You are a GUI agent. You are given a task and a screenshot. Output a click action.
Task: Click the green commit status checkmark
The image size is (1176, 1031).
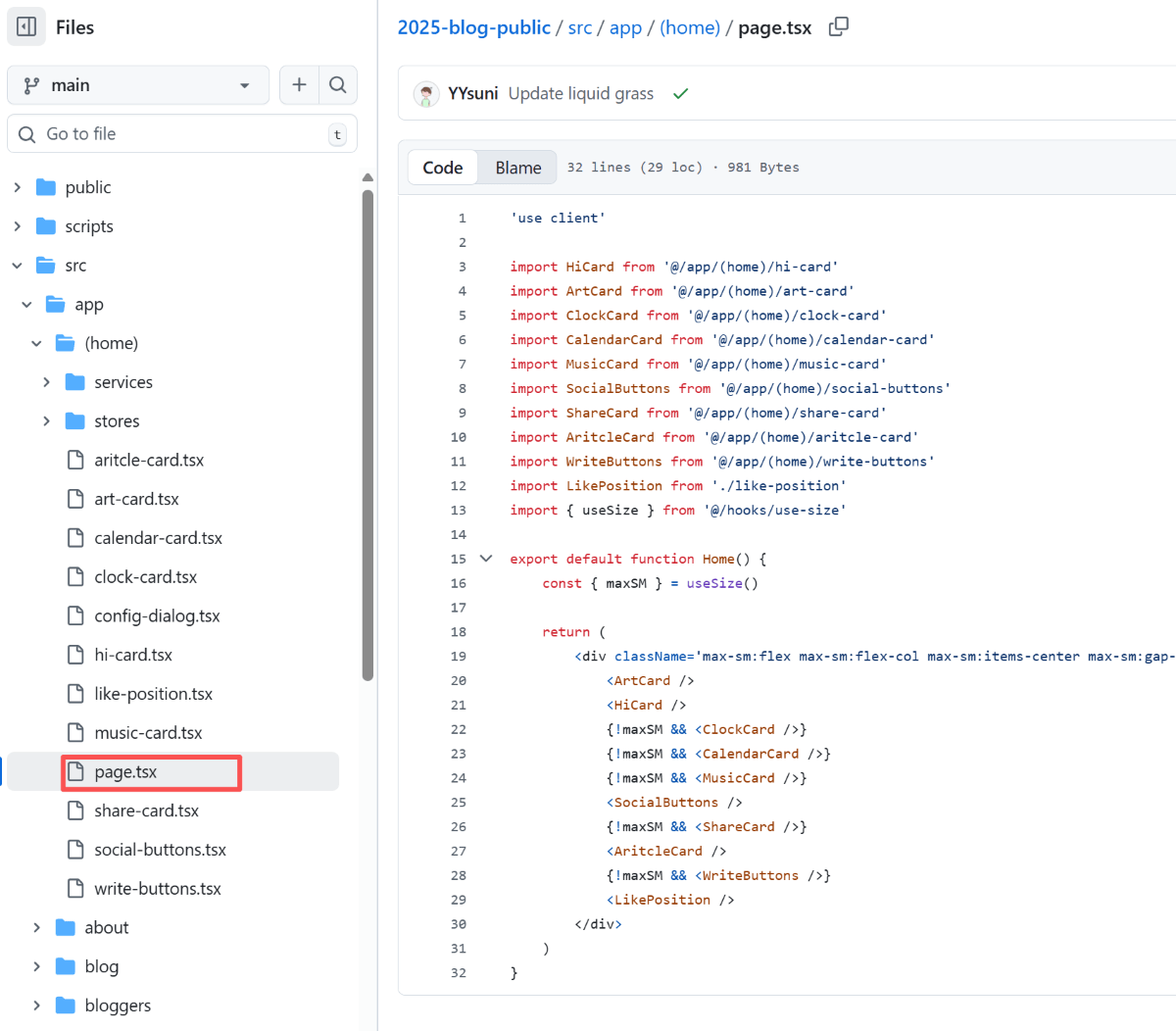681,94
